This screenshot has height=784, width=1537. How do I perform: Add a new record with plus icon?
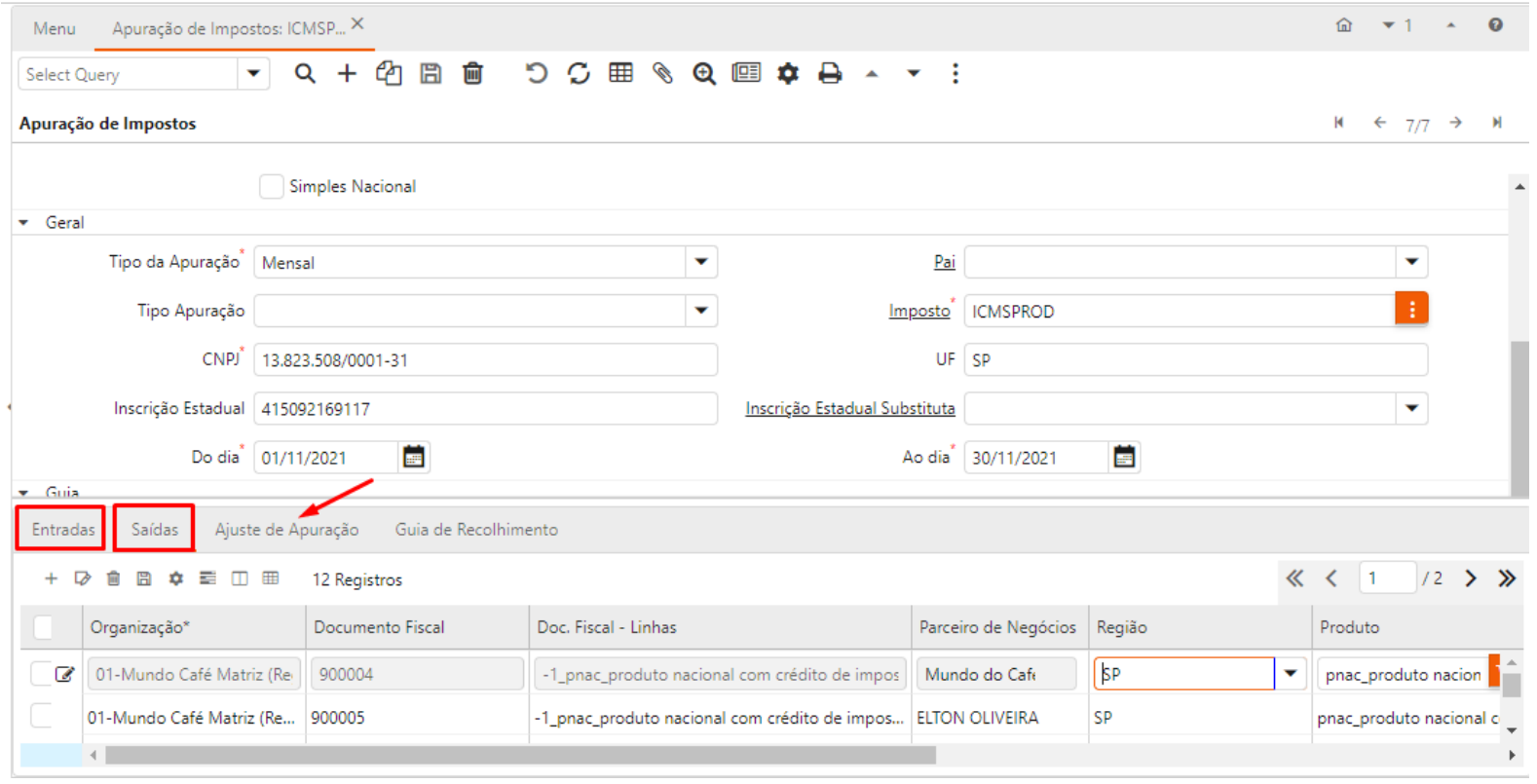click(x=347, y=74)
